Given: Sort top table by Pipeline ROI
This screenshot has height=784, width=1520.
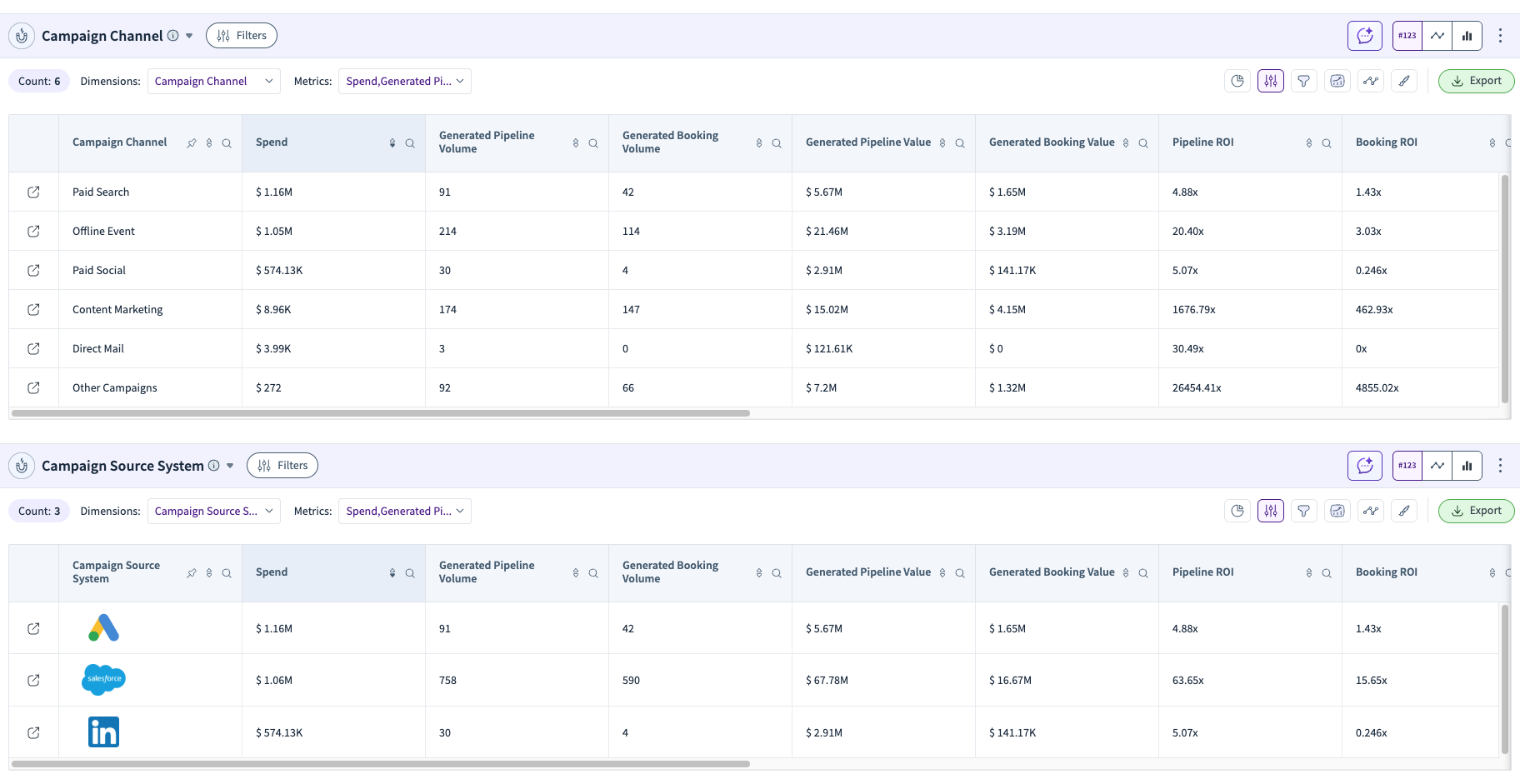Looking at the screenshot, I should (x=1309, y=143).
